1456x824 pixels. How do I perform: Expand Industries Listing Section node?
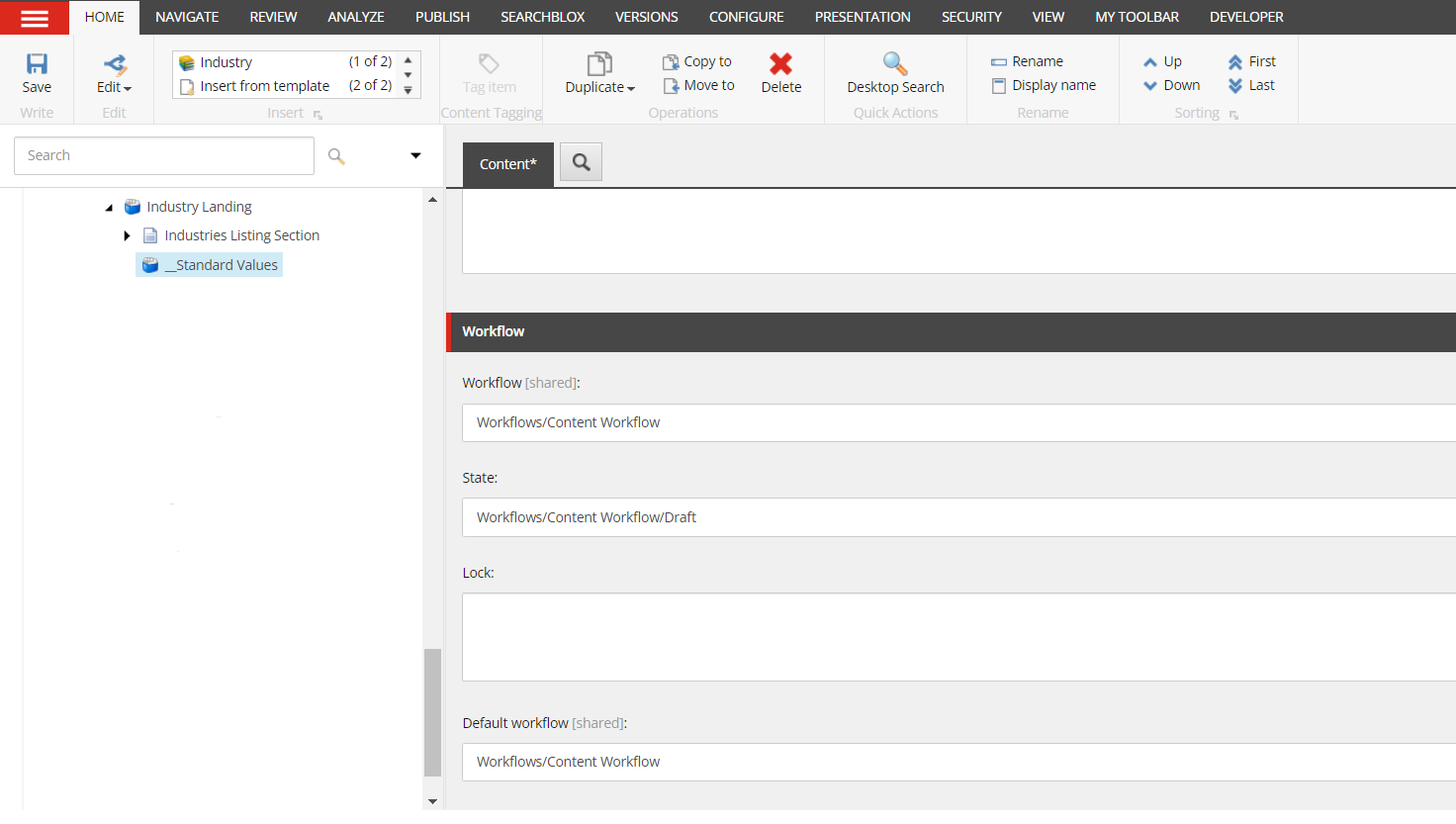(127, 235)
